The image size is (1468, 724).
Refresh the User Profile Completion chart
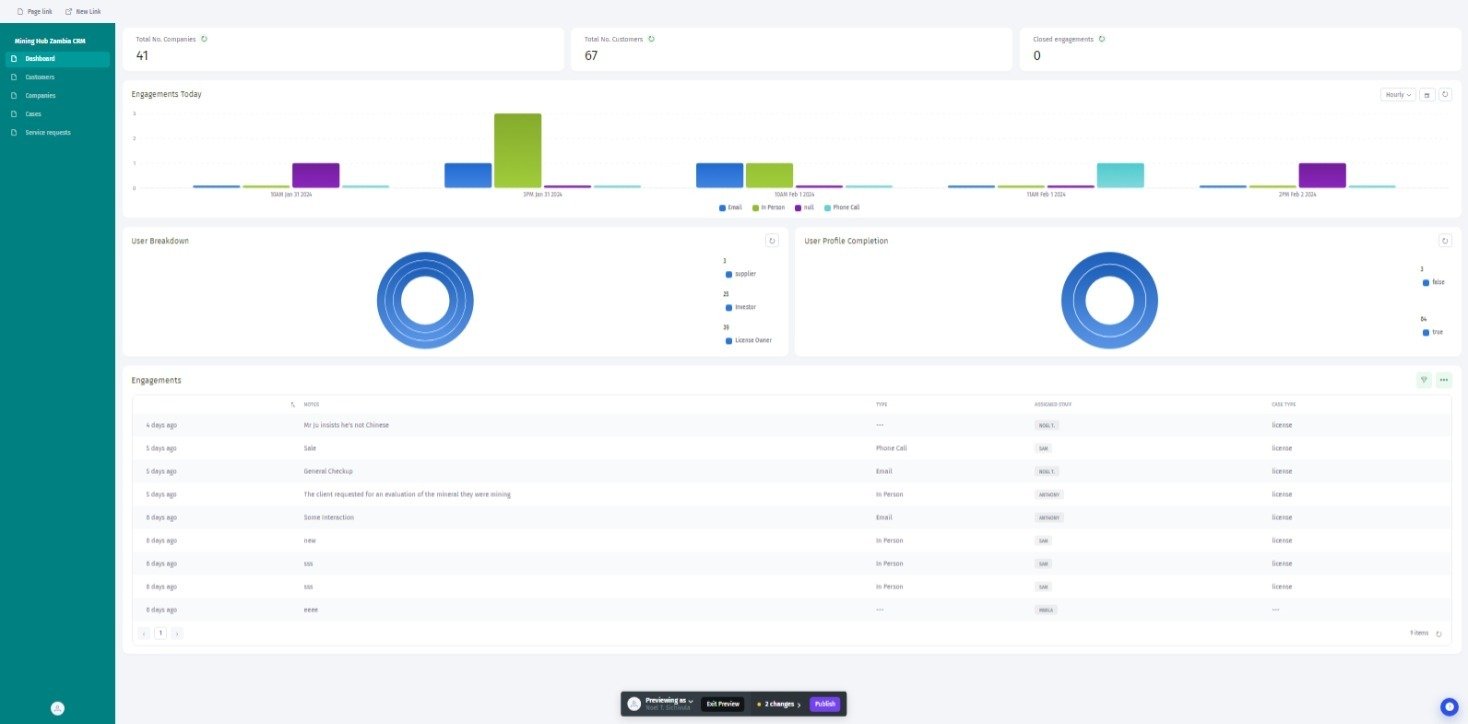(x=1445, y=241)
